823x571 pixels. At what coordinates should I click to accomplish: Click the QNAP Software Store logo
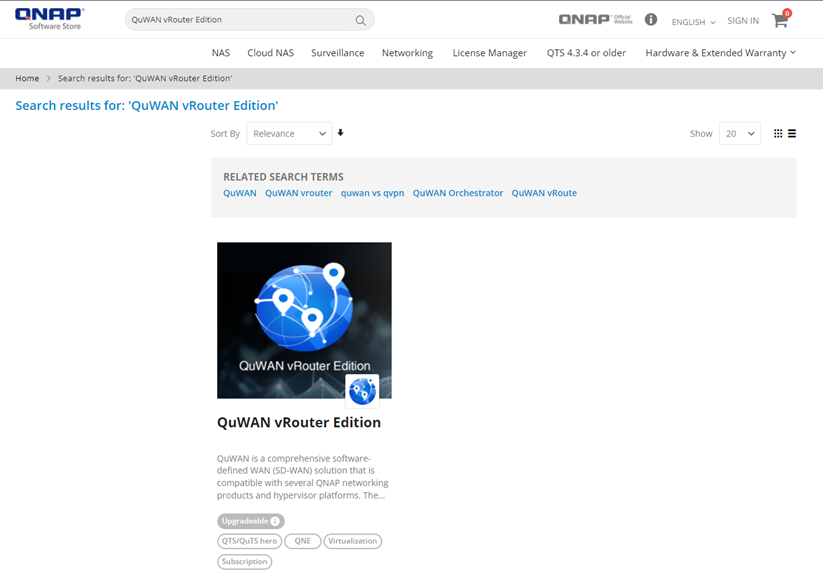pyautogui.click(x=50, y=19)
